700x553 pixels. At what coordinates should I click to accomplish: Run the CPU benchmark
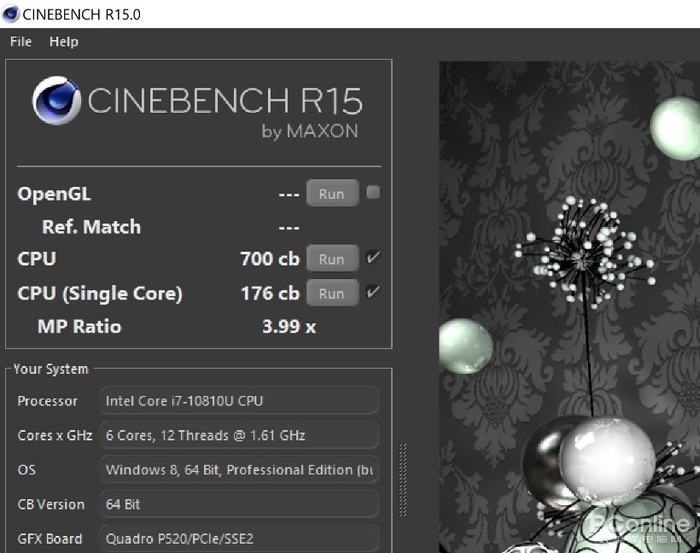point(332,258)
